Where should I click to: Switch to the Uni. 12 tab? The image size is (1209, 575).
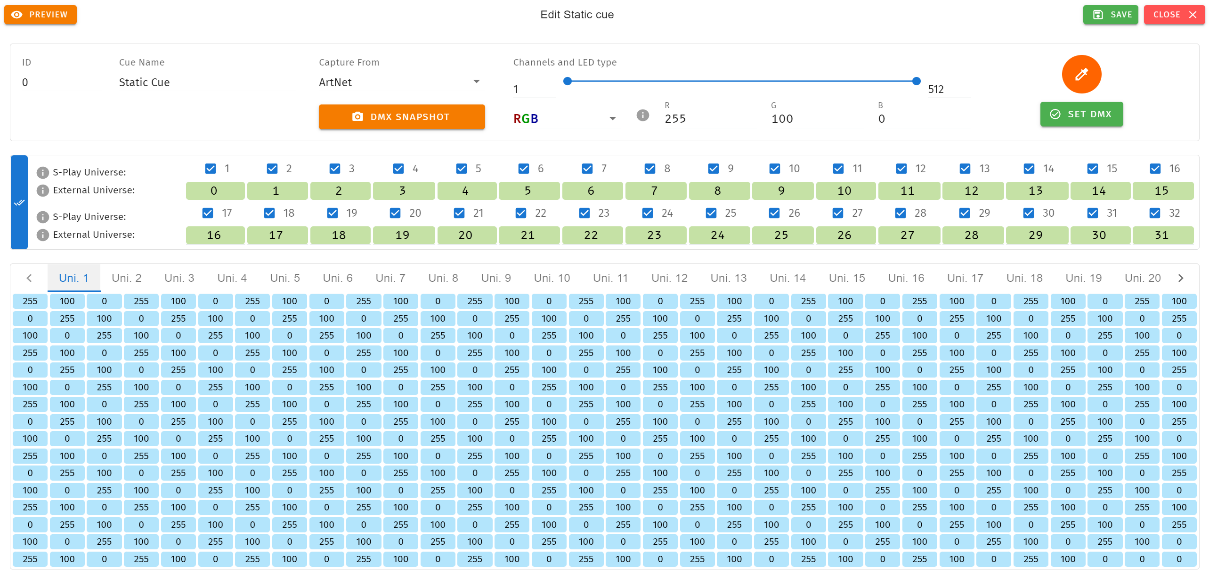tap(669, 278)
